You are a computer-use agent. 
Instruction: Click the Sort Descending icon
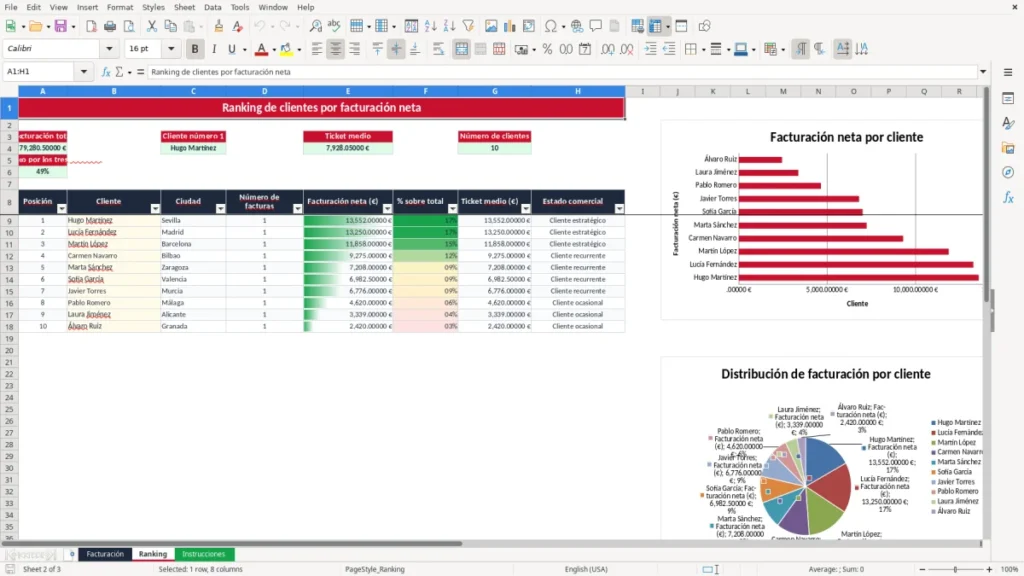(x=449, y=26)
